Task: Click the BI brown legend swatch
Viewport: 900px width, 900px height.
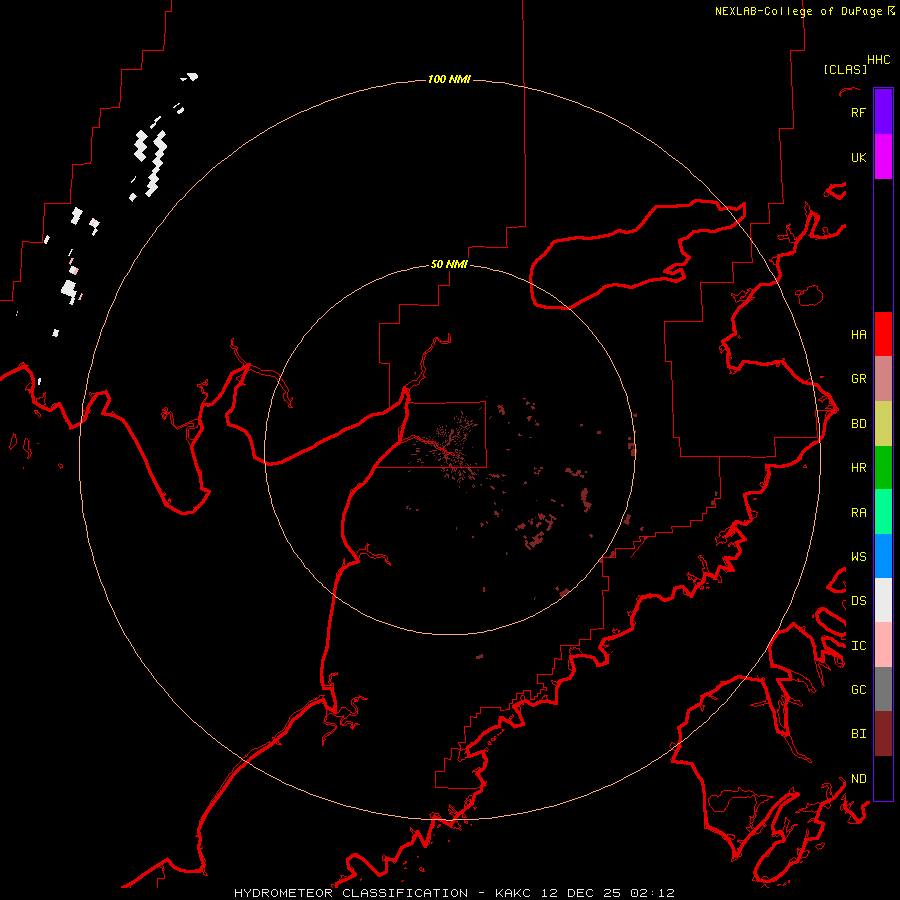Action: click(x=883, y=734)
